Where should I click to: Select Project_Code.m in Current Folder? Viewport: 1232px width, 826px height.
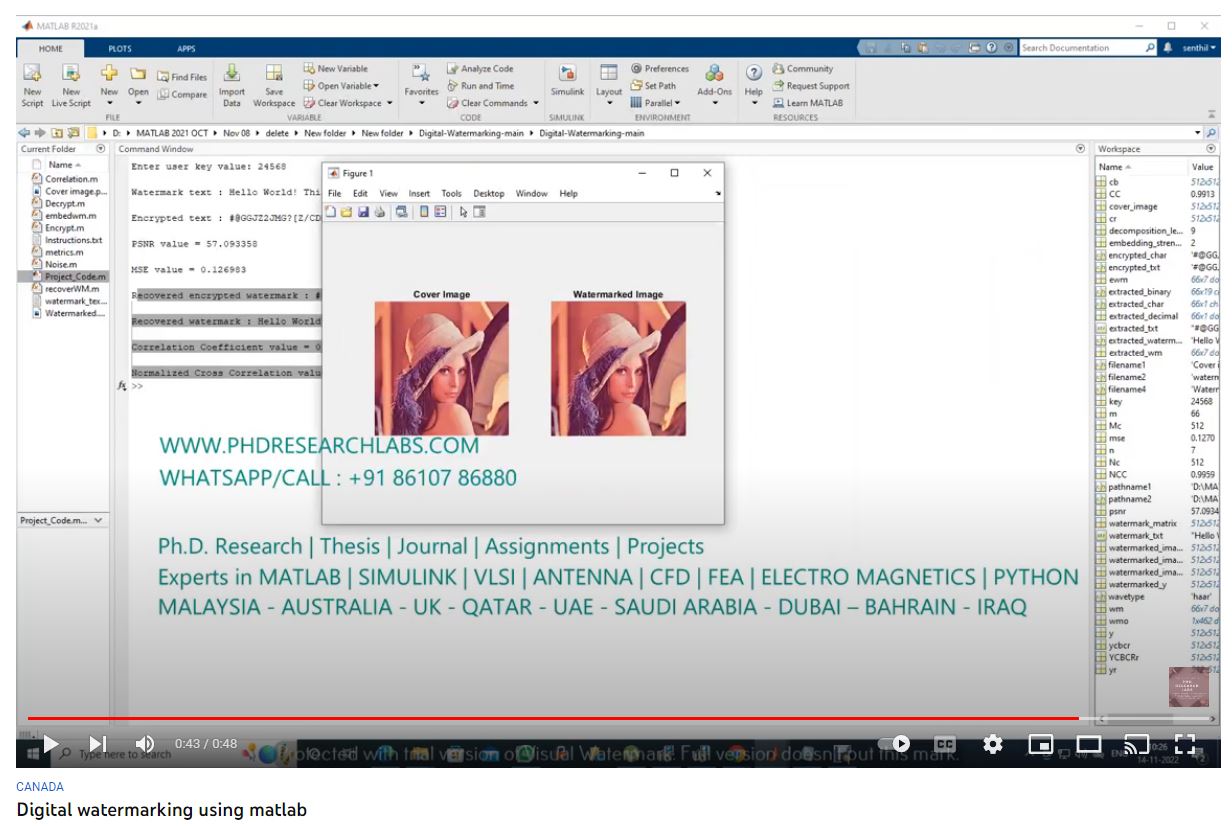tap(74, 276)
